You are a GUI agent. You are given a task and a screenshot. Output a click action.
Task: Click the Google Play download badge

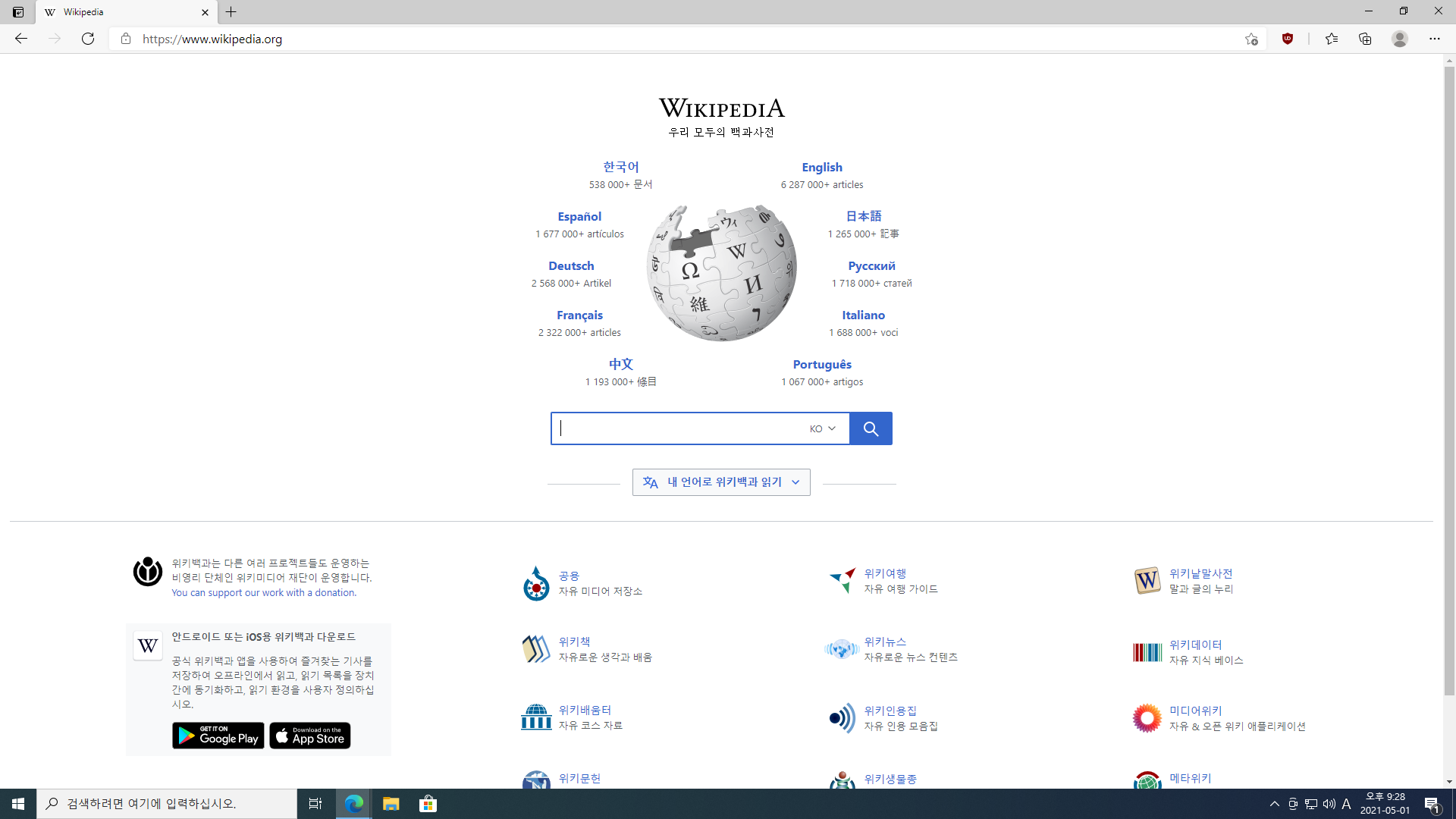218,736
